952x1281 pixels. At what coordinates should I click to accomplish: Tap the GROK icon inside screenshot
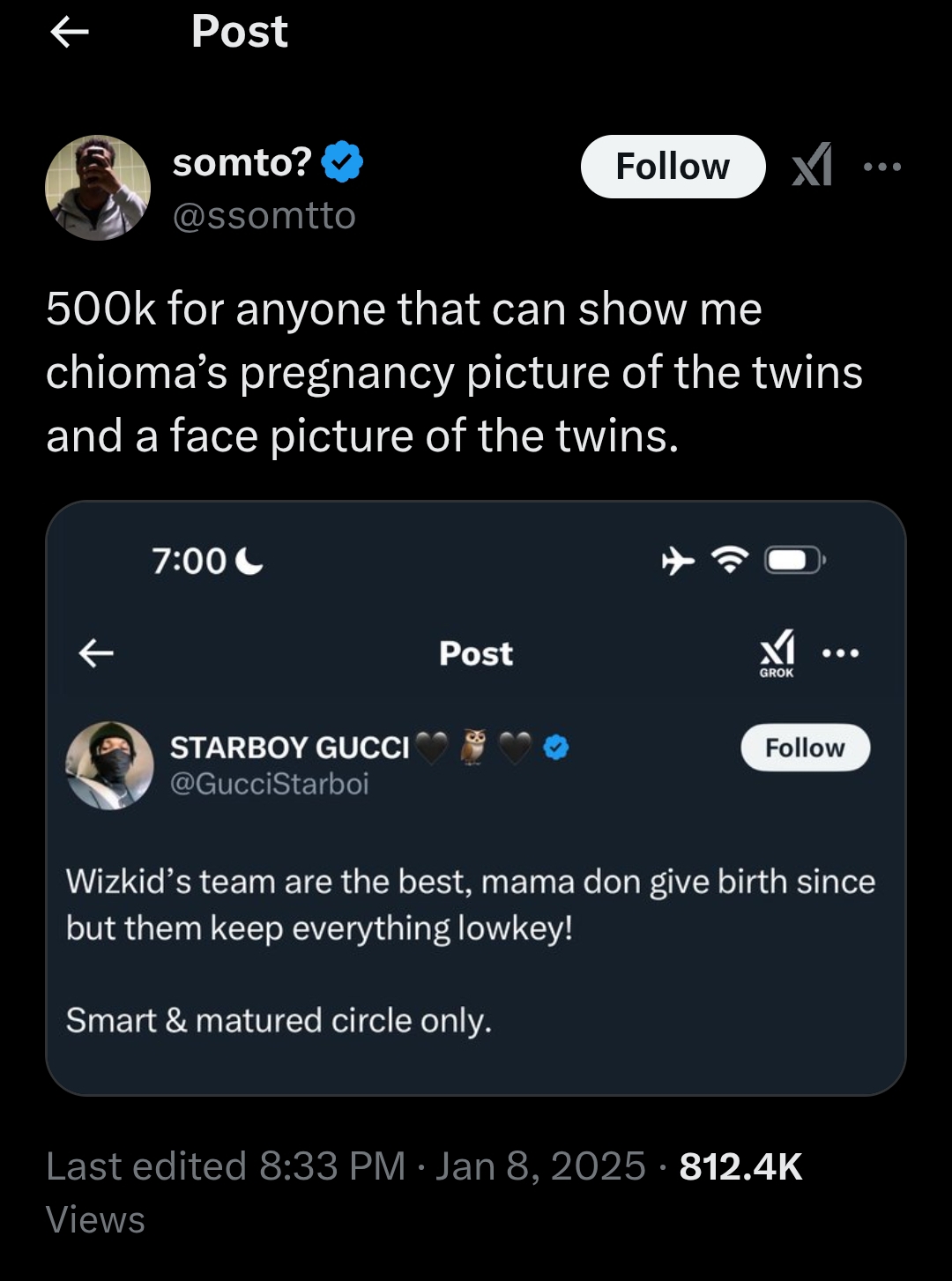pos(777,653)
